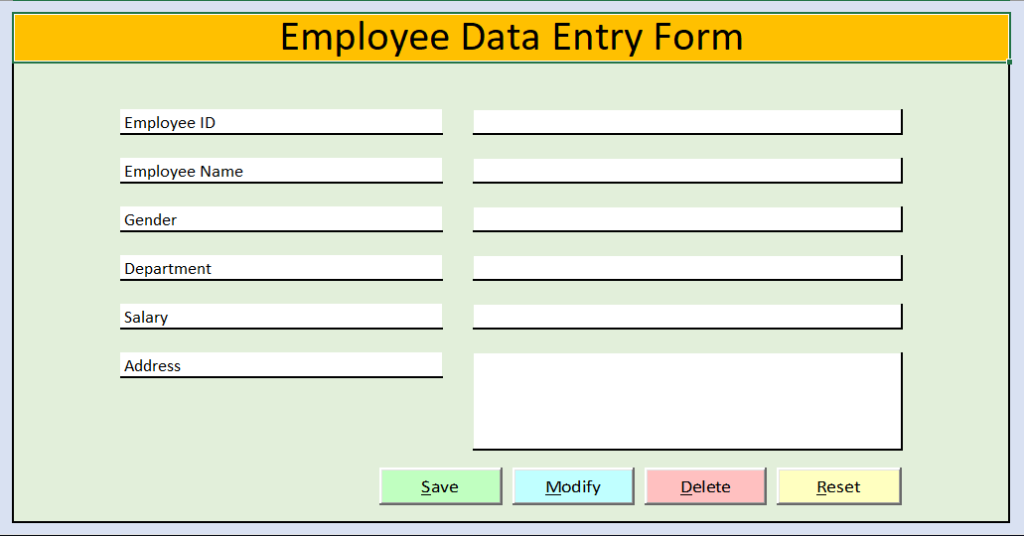Click the green Save button

coord(441,486)
